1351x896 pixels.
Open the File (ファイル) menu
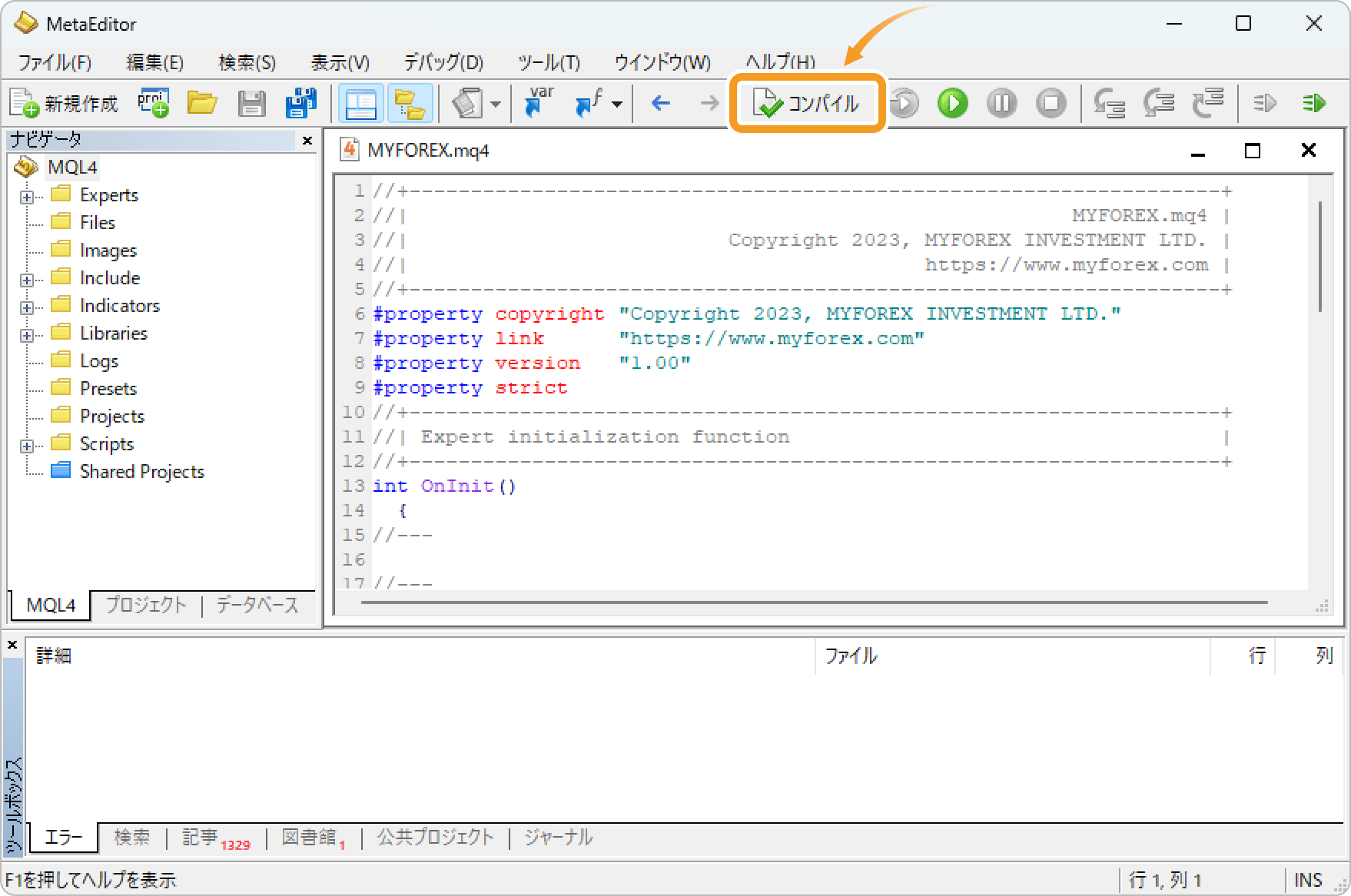coord(55,62)
